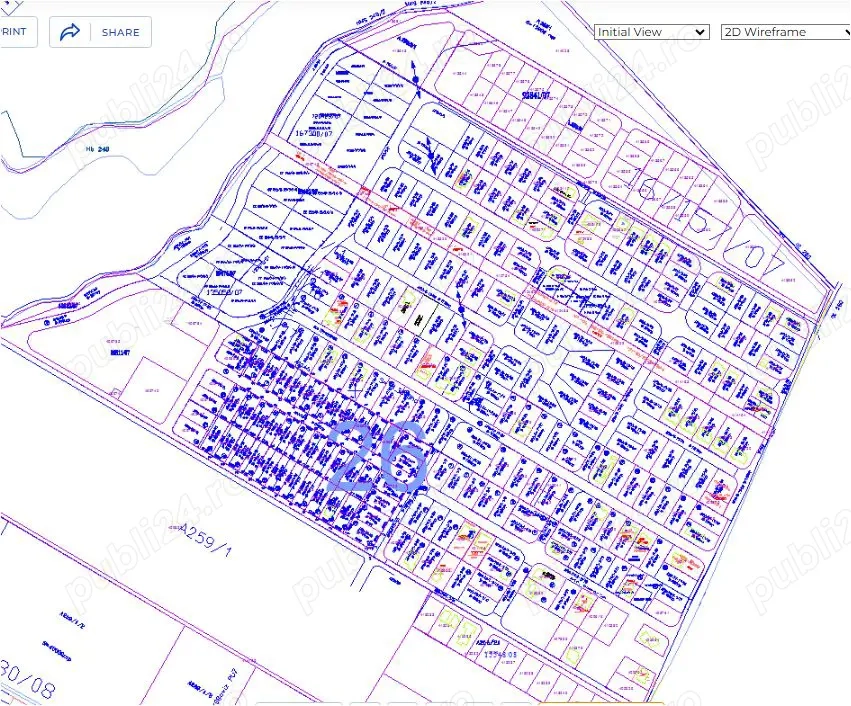Click the share arrow icon
Image resolution: width=851 pixels, height=706 pixels.
(x=69, y=32)
